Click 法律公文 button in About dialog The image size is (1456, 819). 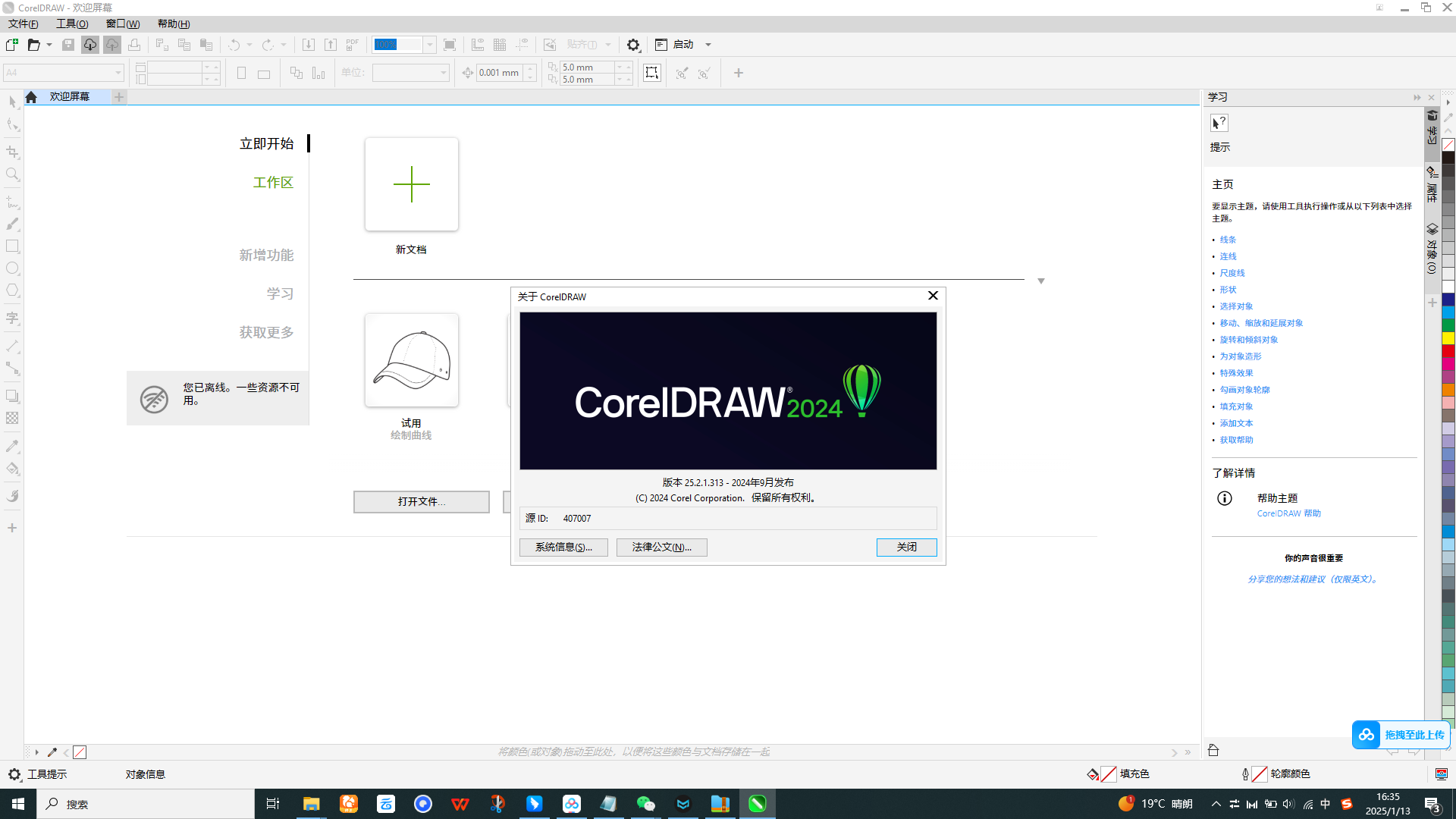(x=662, y=547)
